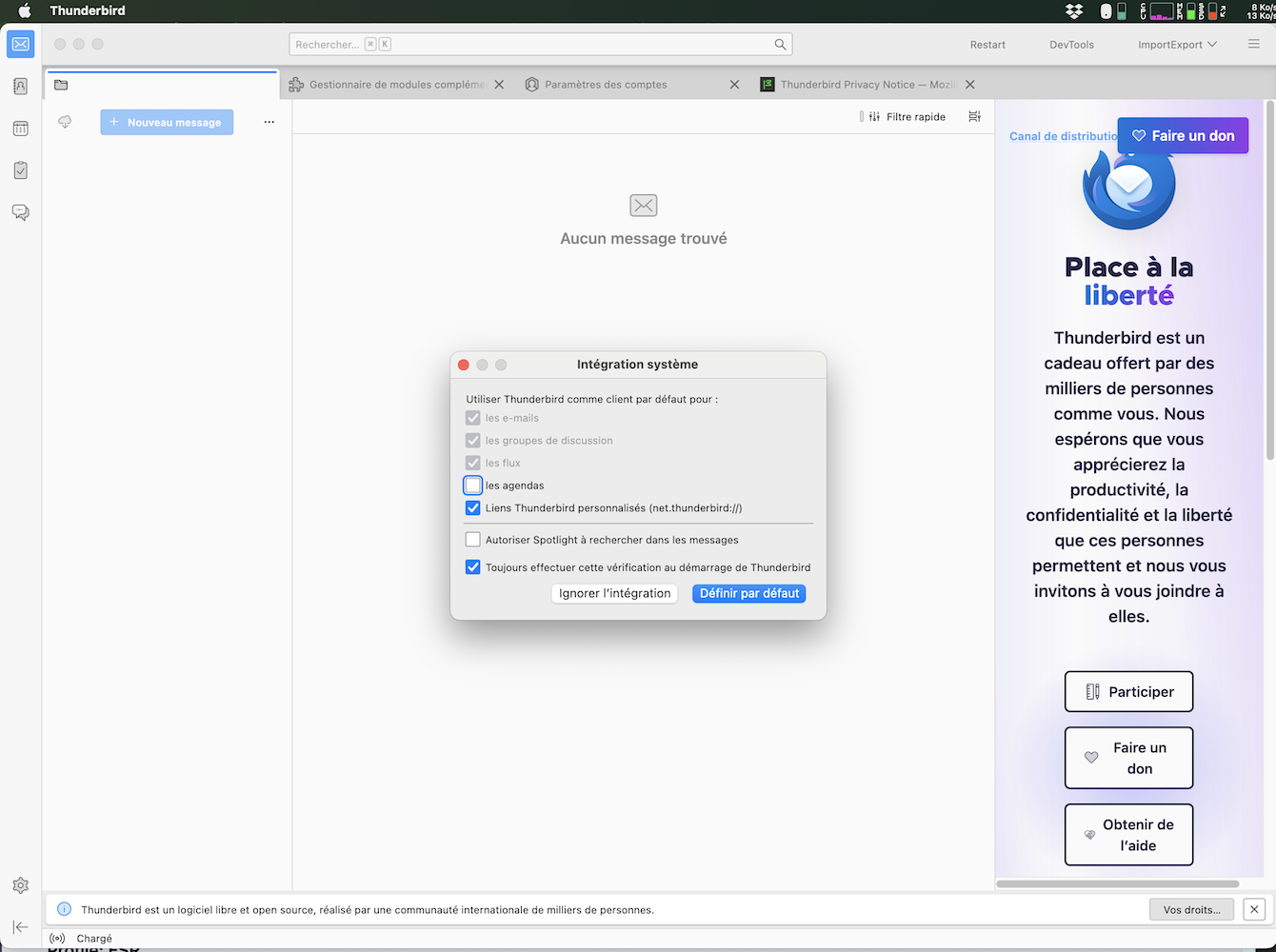Open Settings gear in sidebar
The height and width of the screenshot is (952, 1276).
point(21,885)
